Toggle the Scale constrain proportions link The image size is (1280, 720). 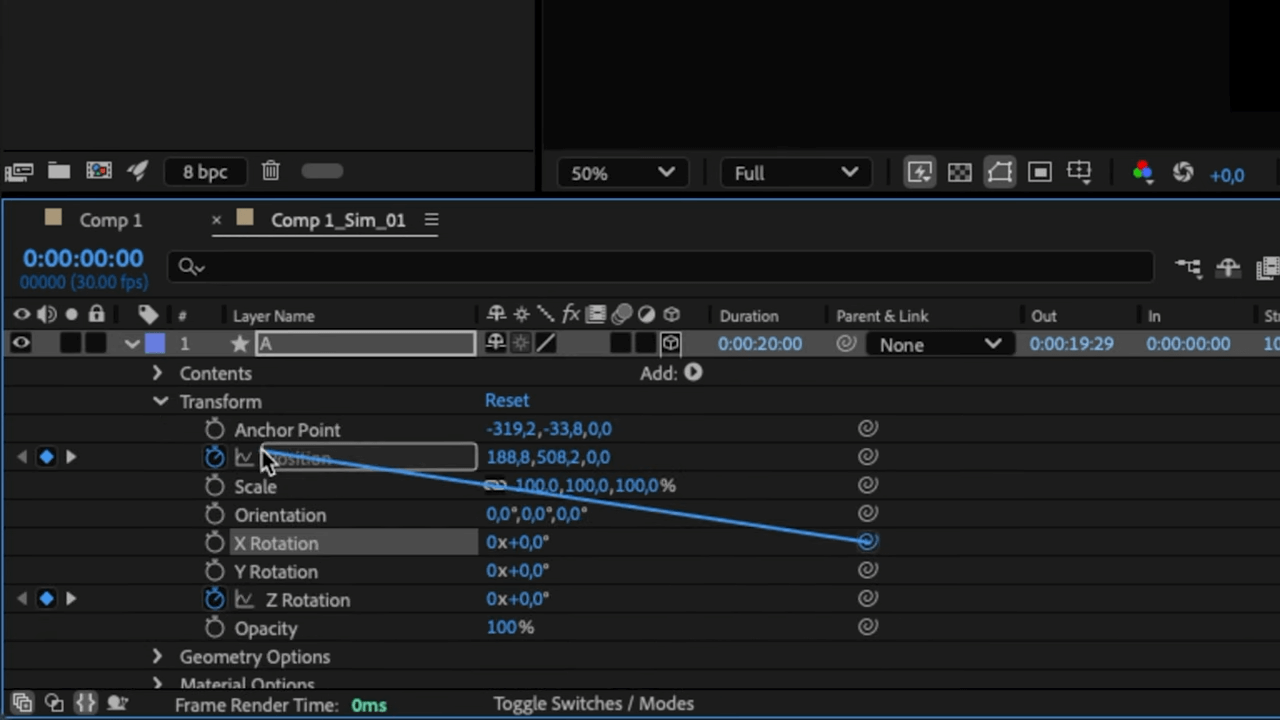click(x=496, y=486)
